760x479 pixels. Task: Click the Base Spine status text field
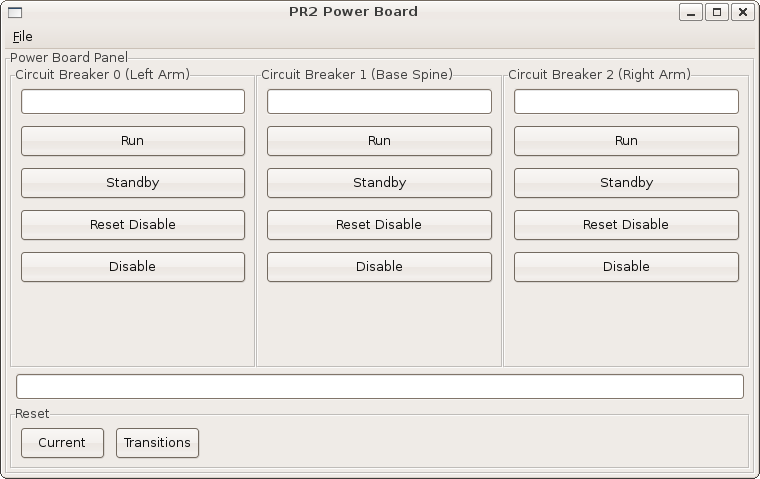pyautogui.click(x=379, y=101)
